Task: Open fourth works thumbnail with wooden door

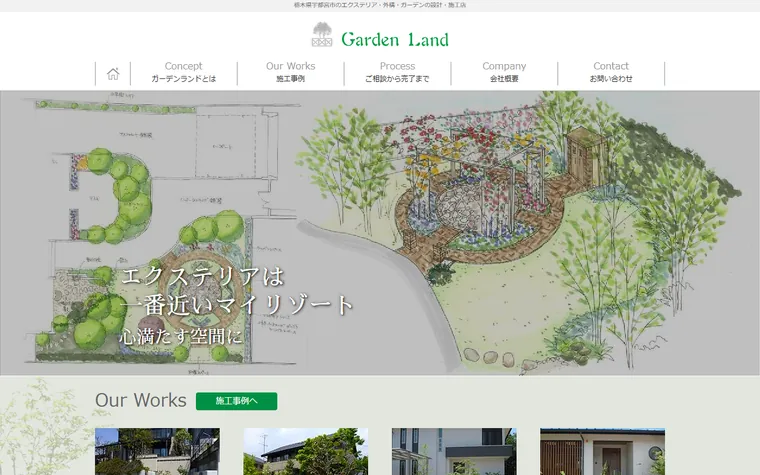Action: point(602,451)
